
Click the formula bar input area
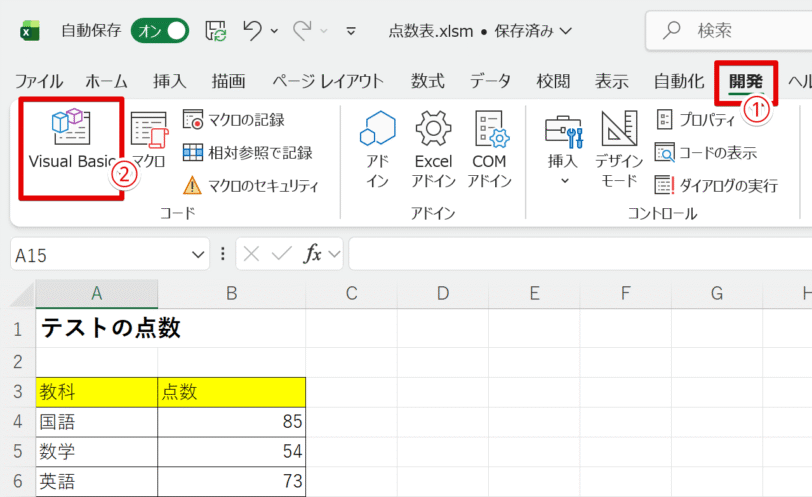[x=581, y=254]
